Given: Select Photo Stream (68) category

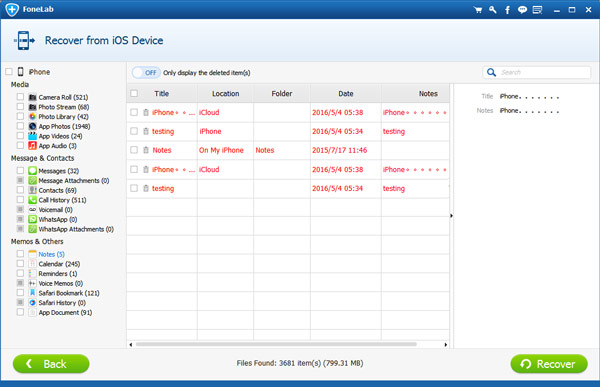Looking at the screenshot, I should tap(64, 107).
